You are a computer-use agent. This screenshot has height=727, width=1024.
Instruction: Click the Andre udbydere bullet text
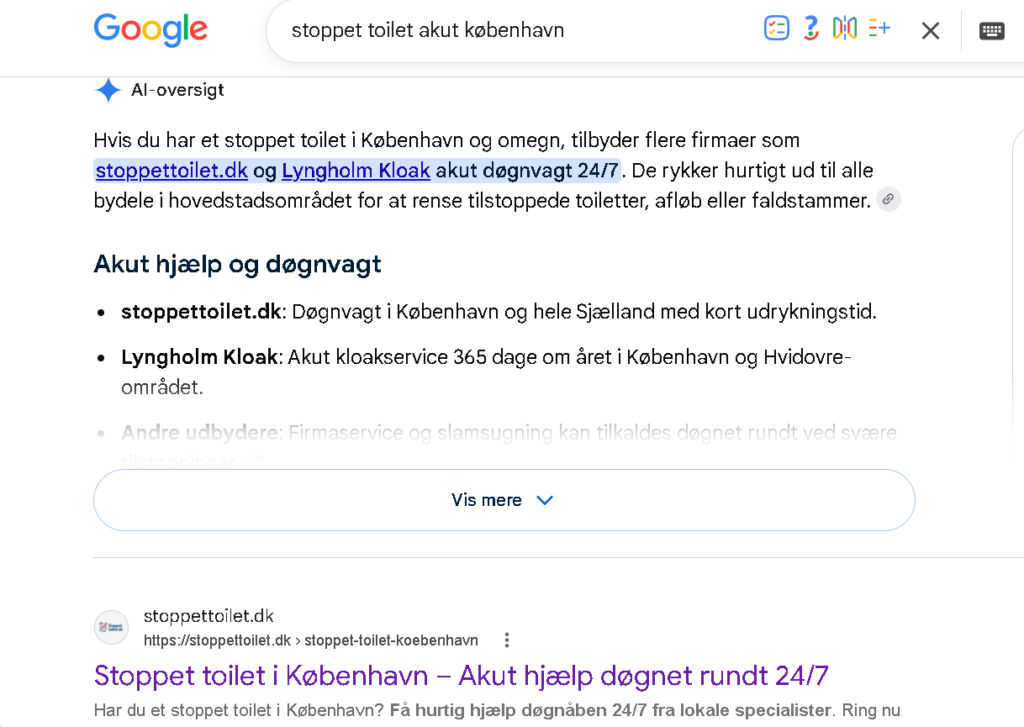point(200,432)
